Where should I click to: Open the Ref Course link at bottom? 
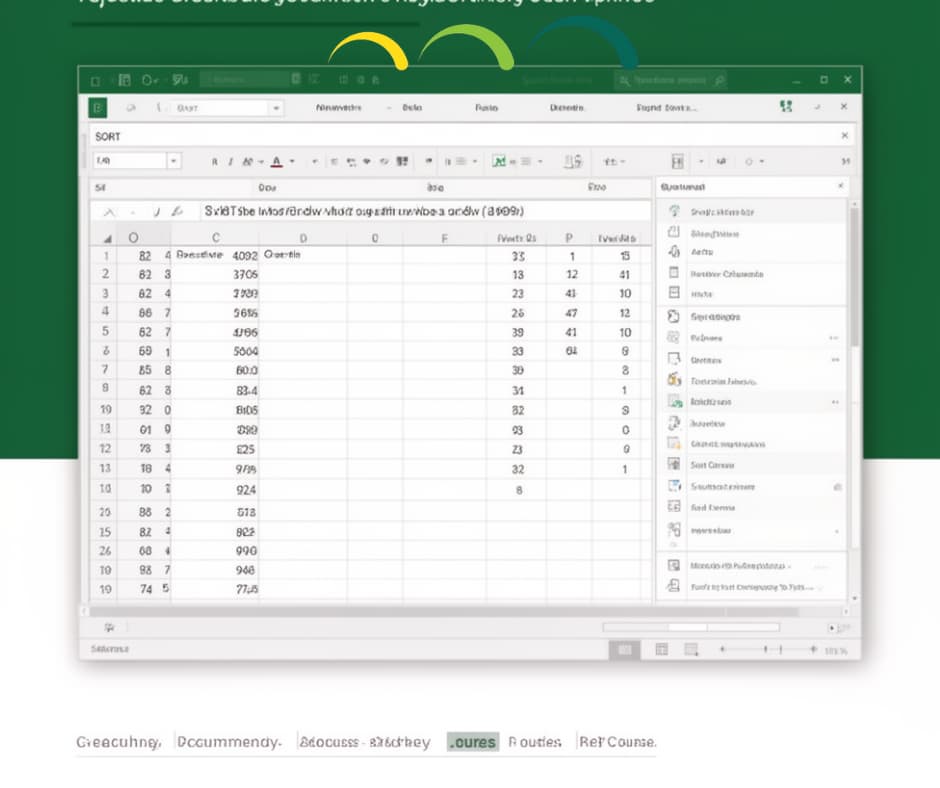tap(617, 742)
